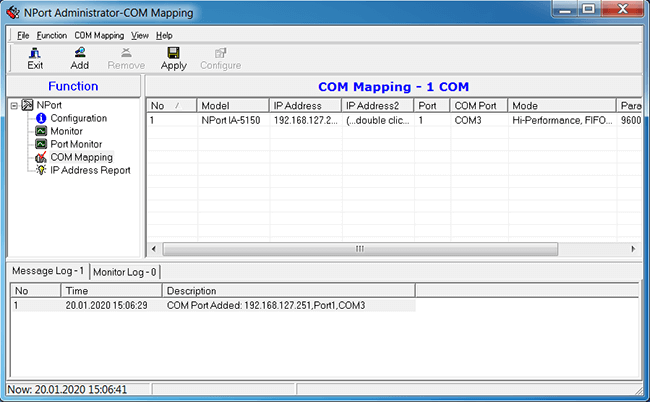The image size is (650, 402).
Task: Click the Apply save-disk icon
Action: point(173,53)
